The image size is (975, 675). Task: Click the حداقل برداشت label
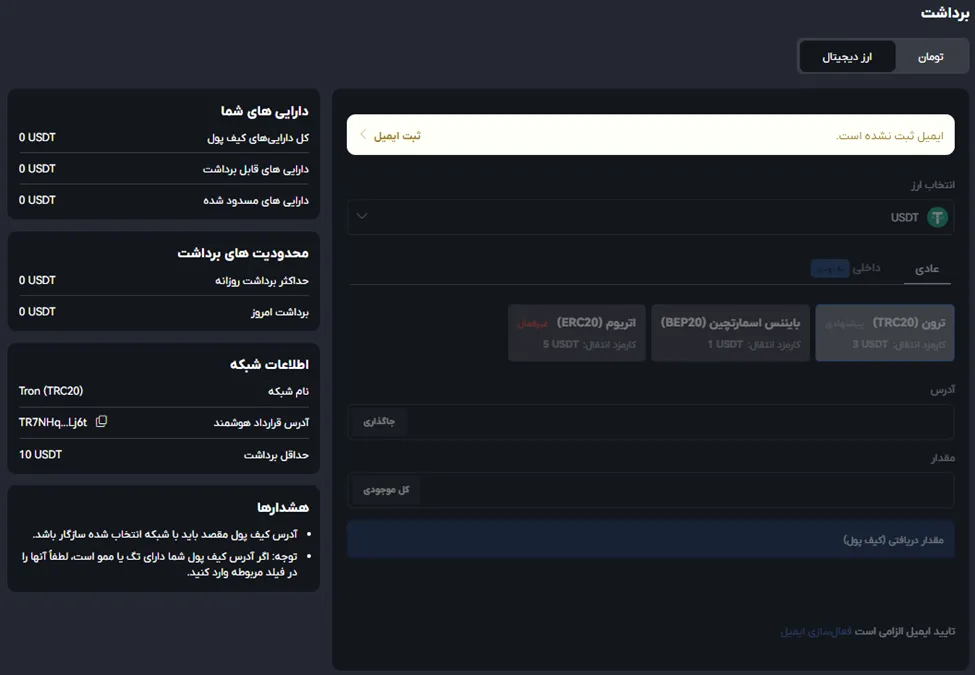click(276, 455)
